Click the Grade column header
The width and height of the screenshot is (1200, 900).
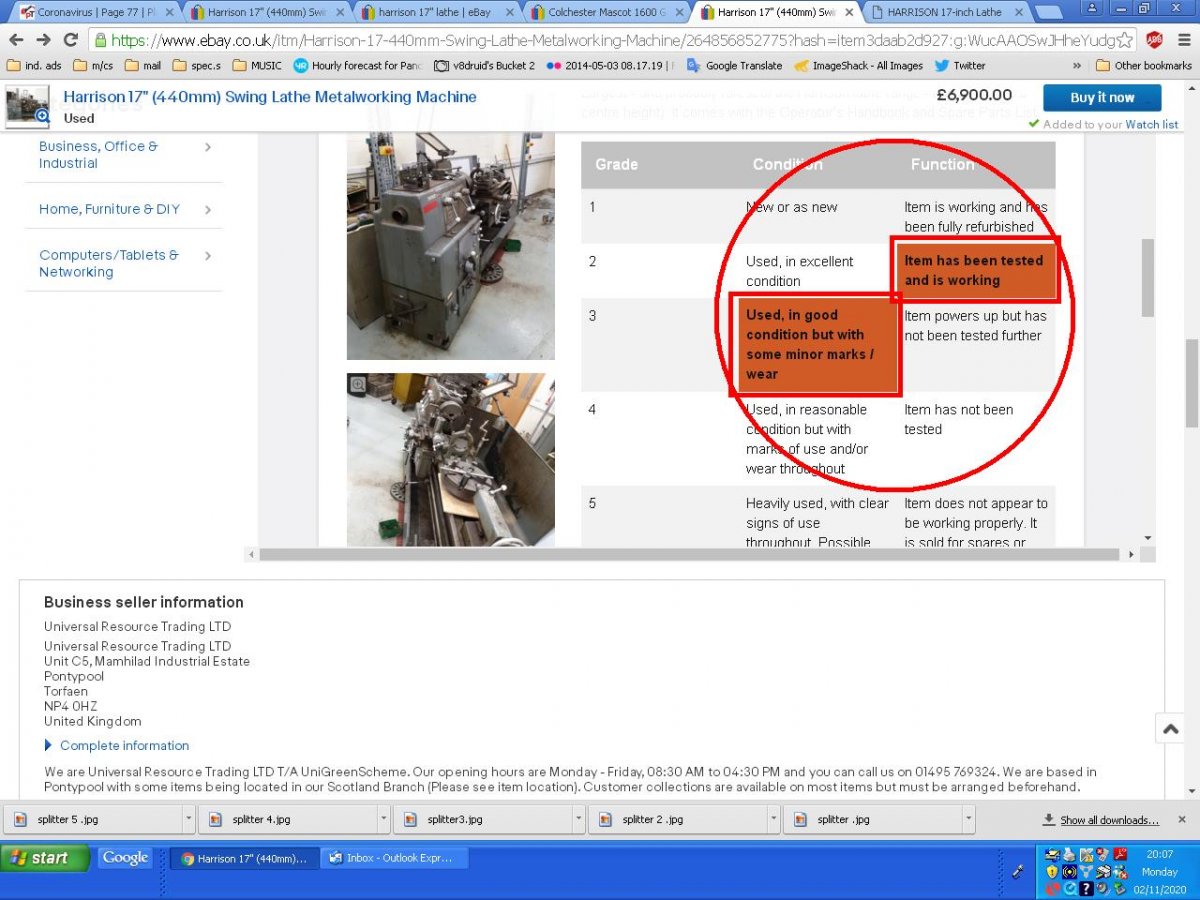(x=616, y=164)
